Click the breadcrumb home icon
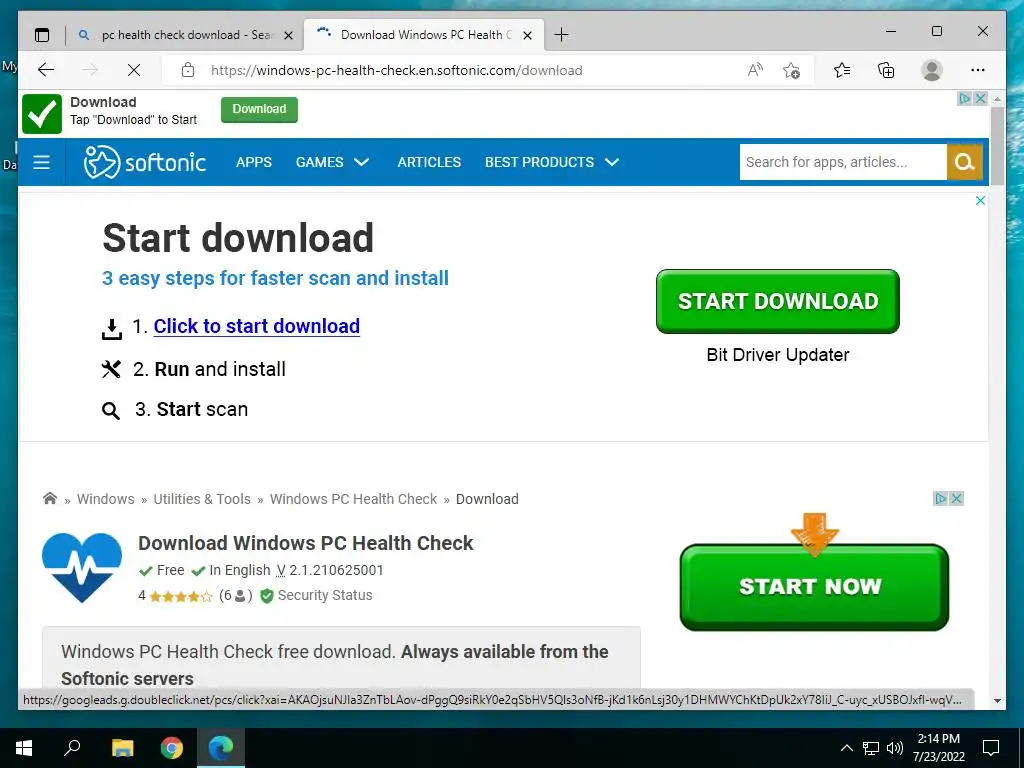Image resolution: width=1024 pixels, height=768 pixels. pos(50,499)
